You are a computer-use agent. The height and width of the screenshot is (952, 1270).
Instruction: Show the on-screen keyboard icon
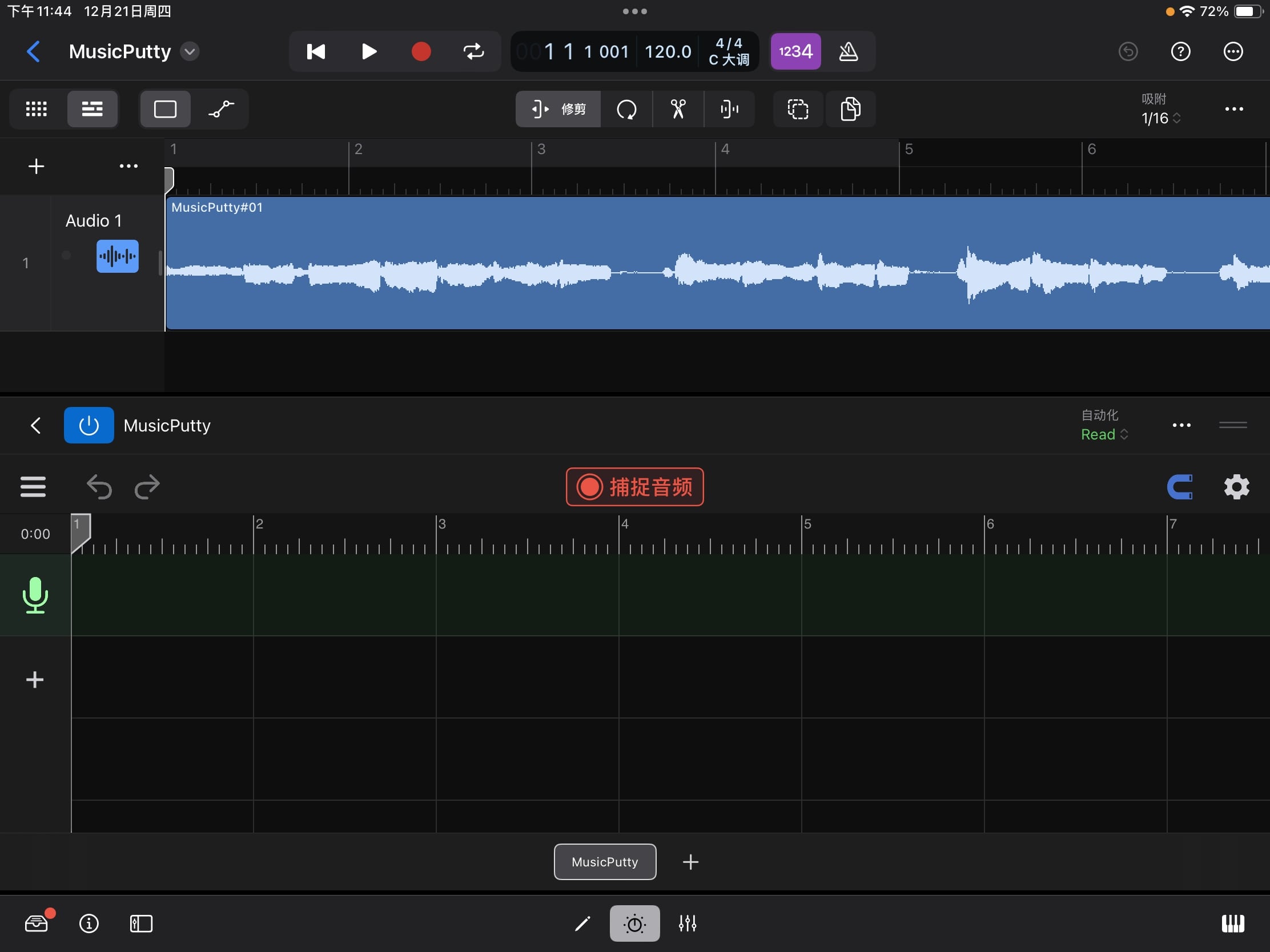tap(1232, 923)
